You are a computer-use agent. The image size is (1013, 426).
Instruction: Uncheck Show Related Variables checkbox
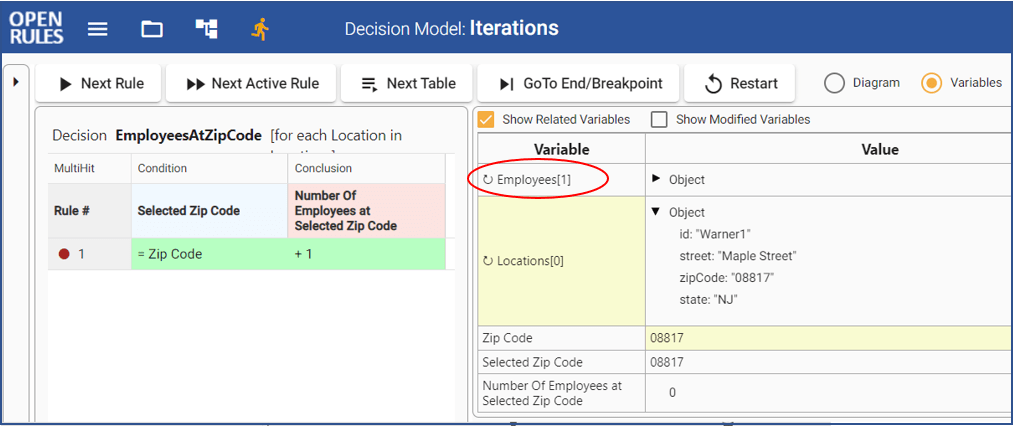(487, 120)
